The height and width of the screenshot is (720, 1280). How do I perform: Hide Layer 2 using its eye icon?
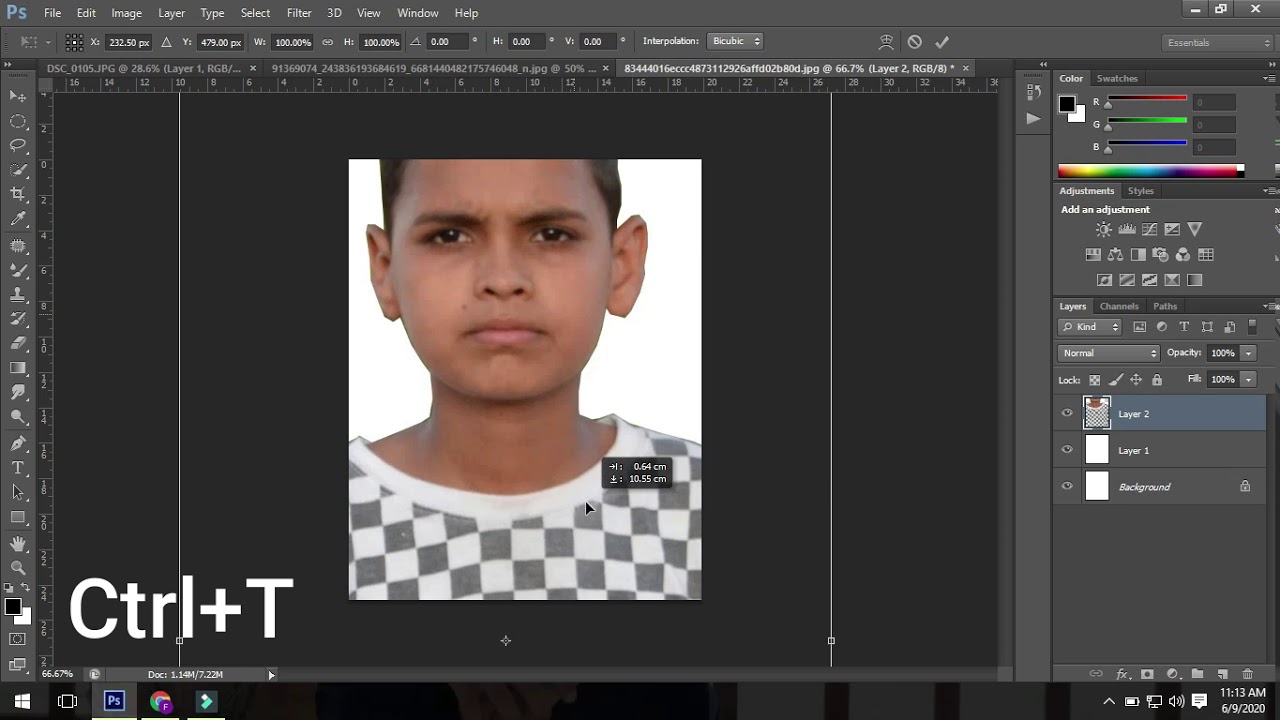(x=1067, y=413)
